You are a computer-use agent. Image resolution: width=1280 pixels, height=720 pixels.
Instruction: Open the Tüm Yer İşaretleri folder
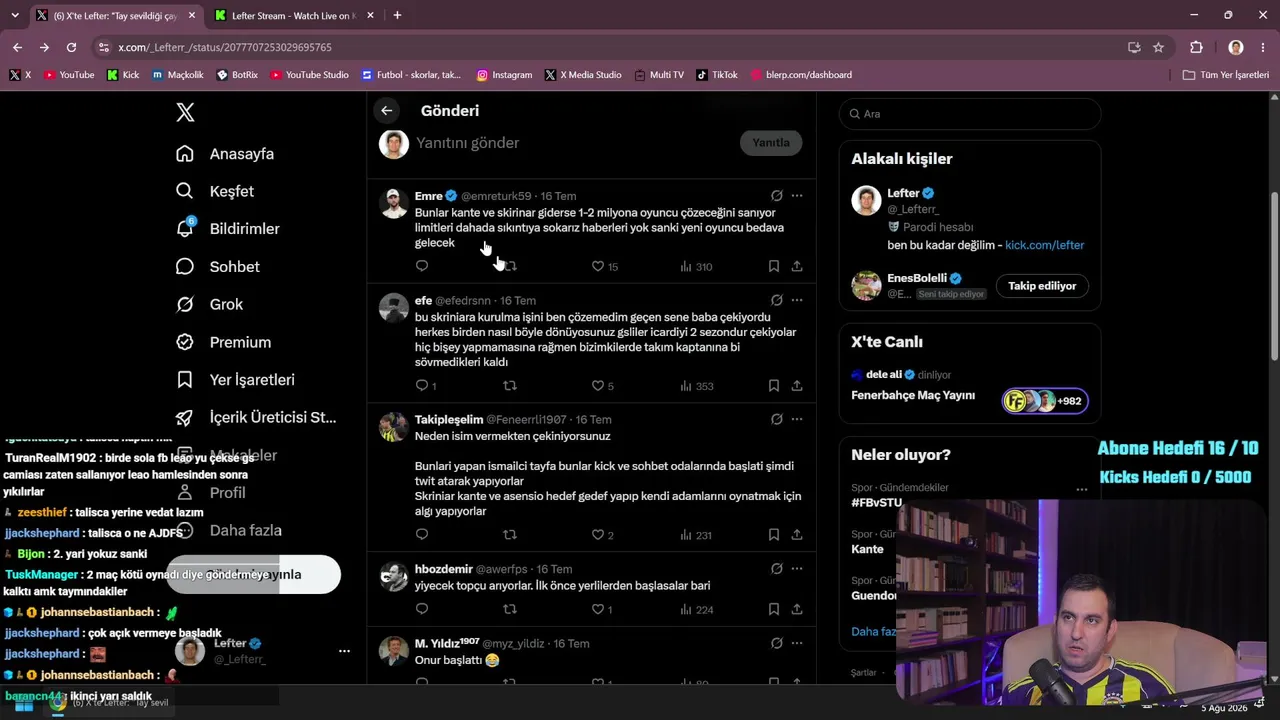[x=1225, y=75]
